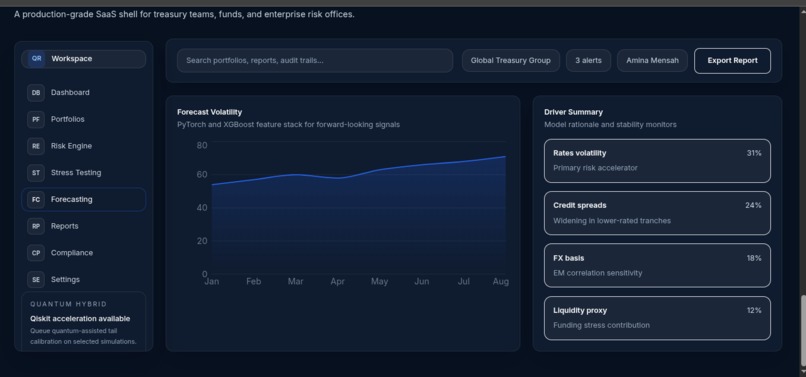The height and width of the screenshot is (377, 806).
Task: Go to the Compliance section
Action: click(x=84, y=253)
